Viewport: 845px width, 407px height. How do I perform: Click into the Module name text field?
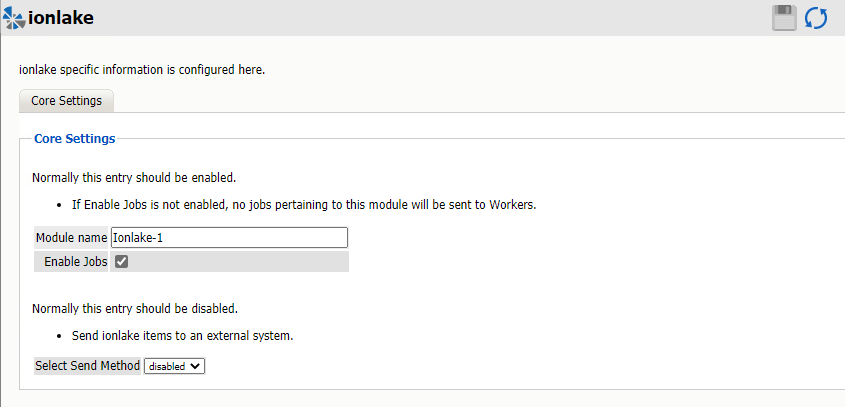click(229, 238)
